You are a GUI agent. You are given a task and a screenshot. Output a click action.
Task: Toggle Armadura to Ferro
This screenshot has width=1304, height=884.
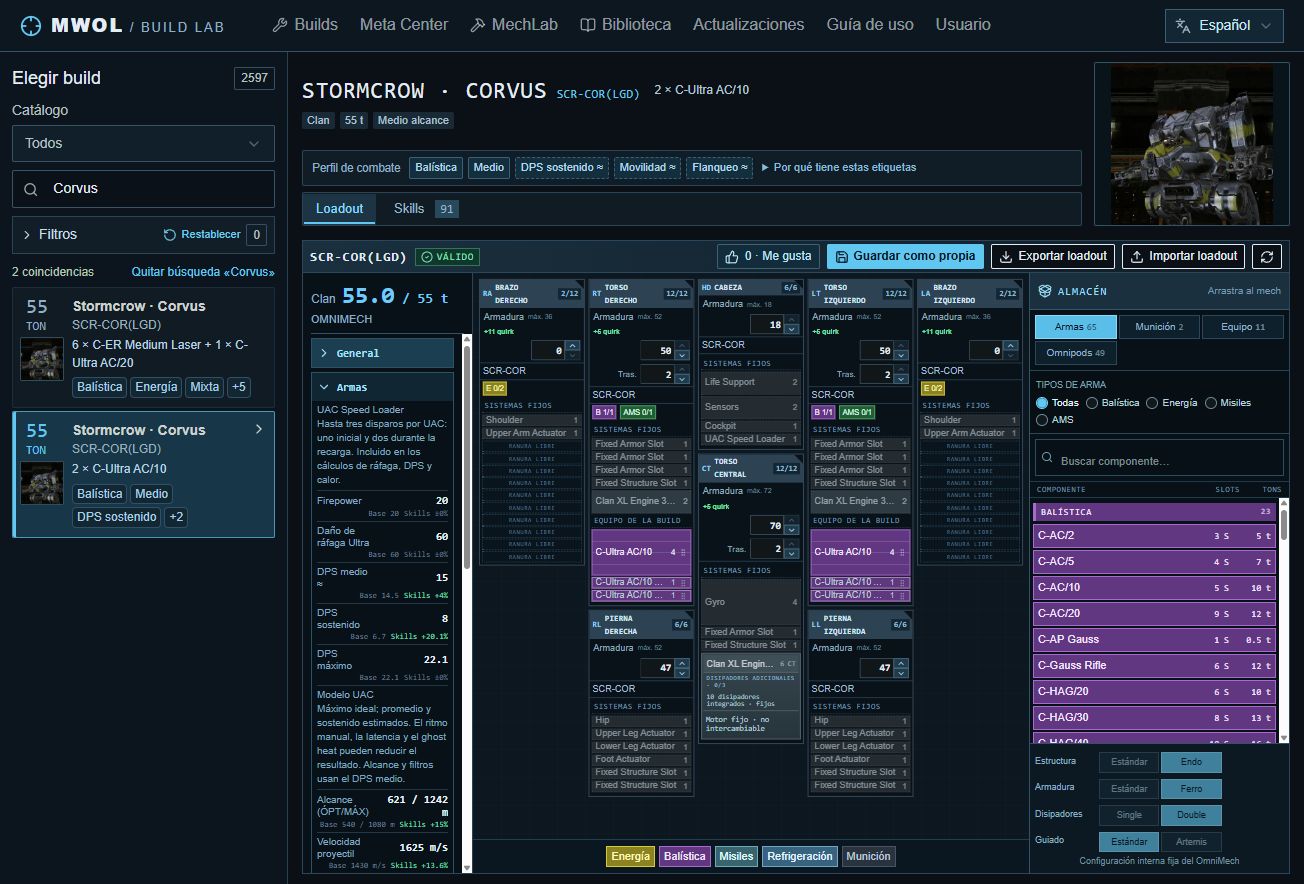click(x=1191, y=789)
